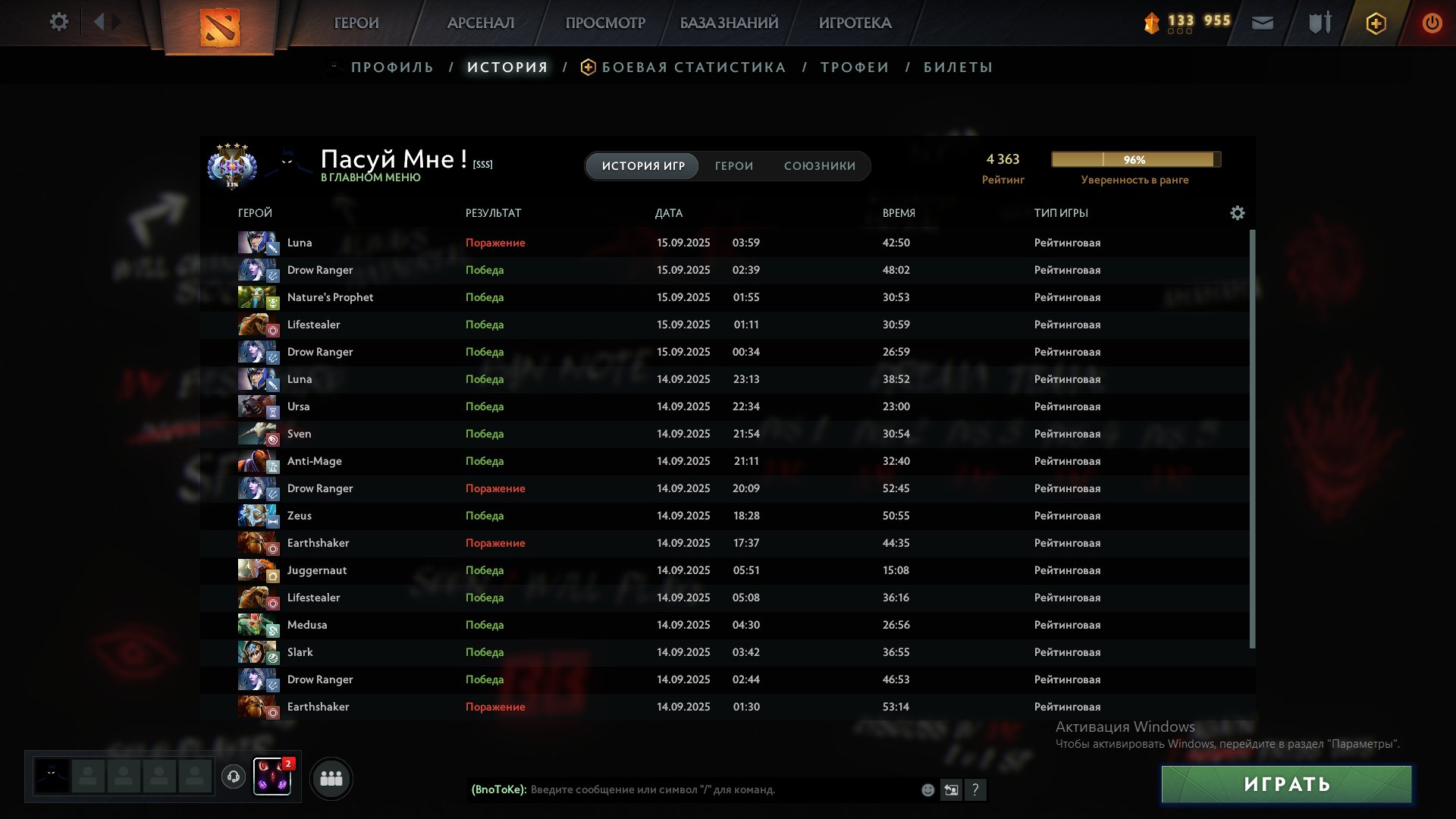The height and width of the screenshot is (819, 1456).
Task: Open the armory shield-and-sword icon
Action: (1318, 23)
